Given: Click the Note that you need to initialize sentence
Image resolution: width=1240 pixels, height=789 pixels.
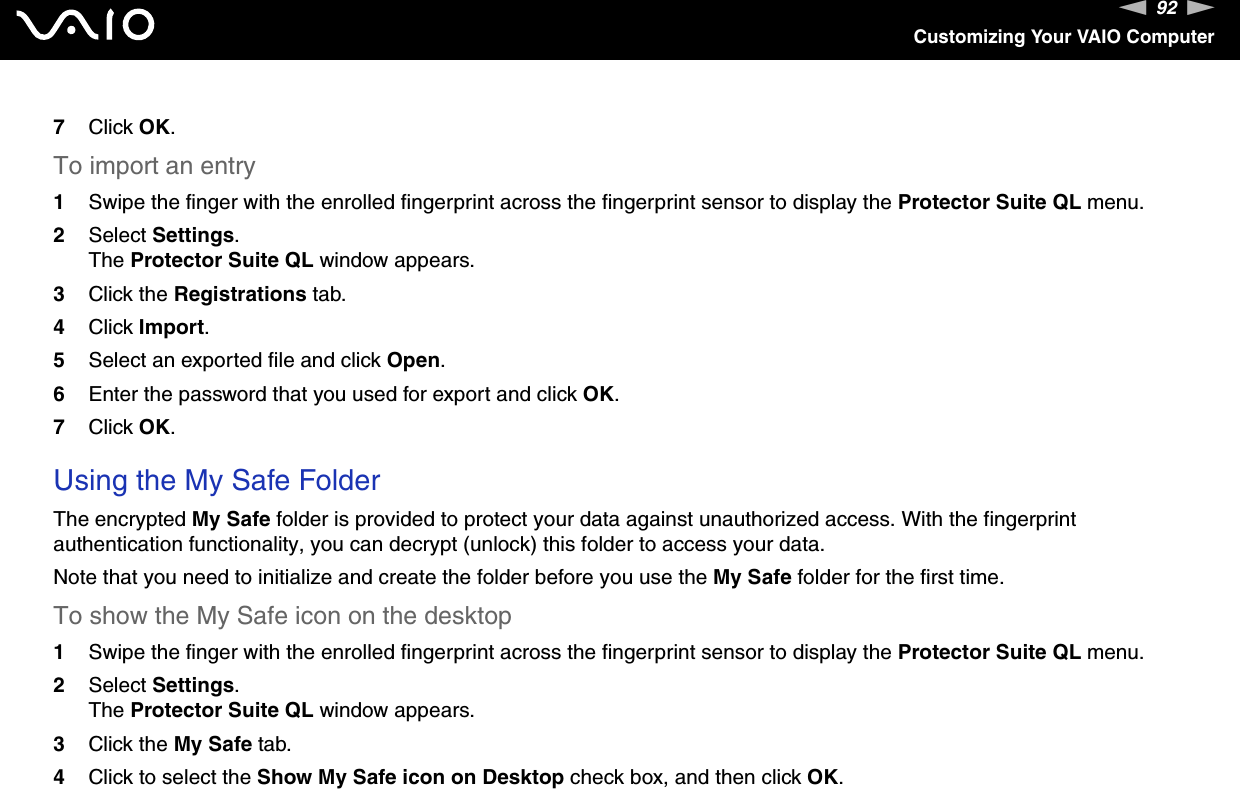Looking at the screenshot, I should [x=528, y=577].
